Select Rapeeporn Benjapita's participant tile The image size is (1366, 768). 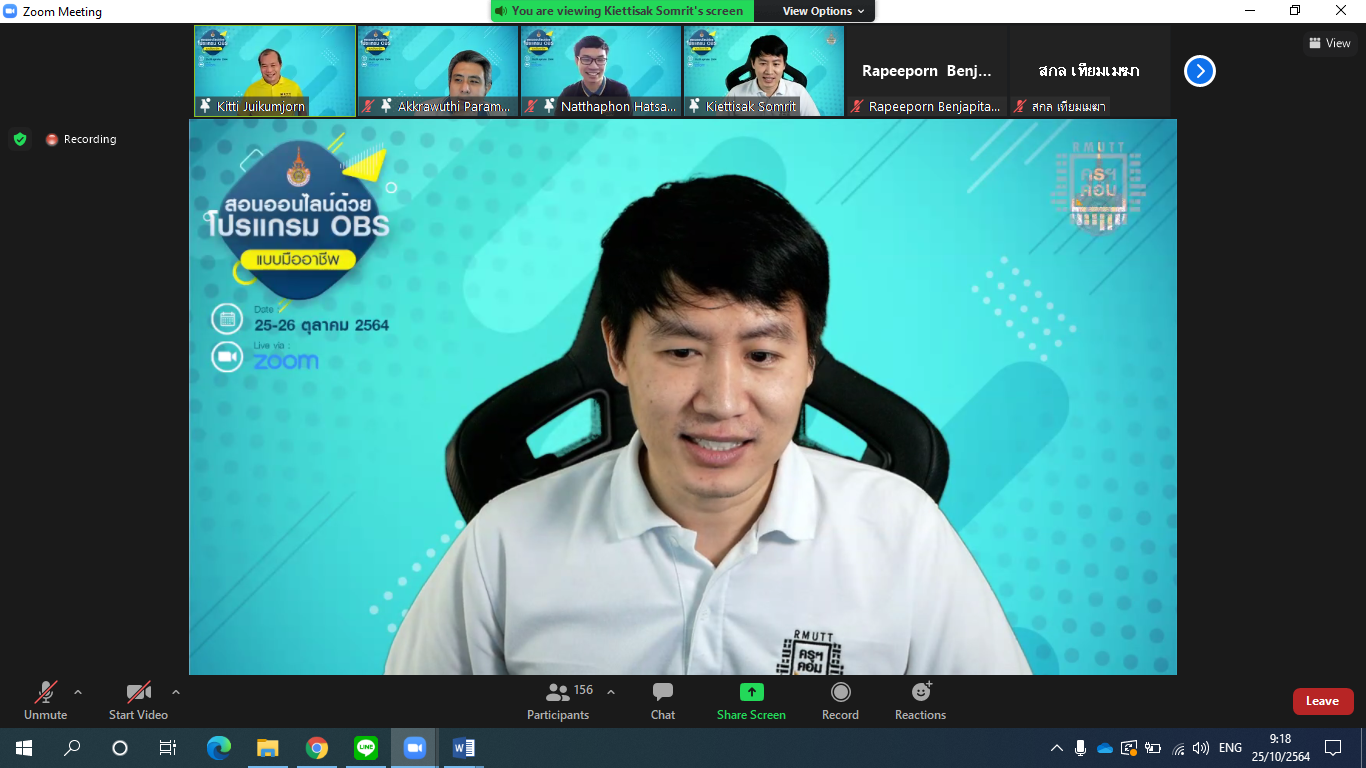tap(927, 71)
